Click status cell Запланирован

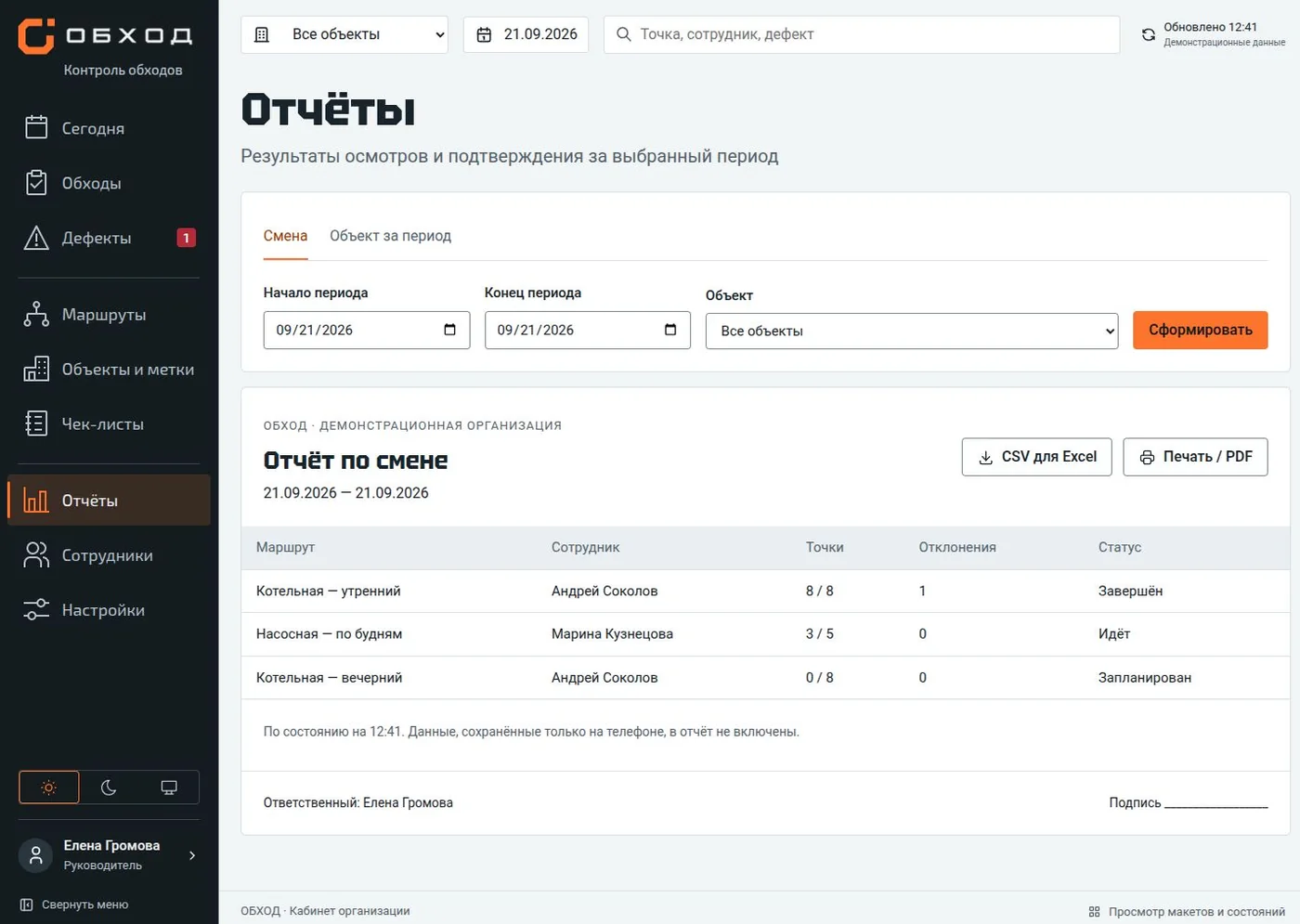(1144, 678)
